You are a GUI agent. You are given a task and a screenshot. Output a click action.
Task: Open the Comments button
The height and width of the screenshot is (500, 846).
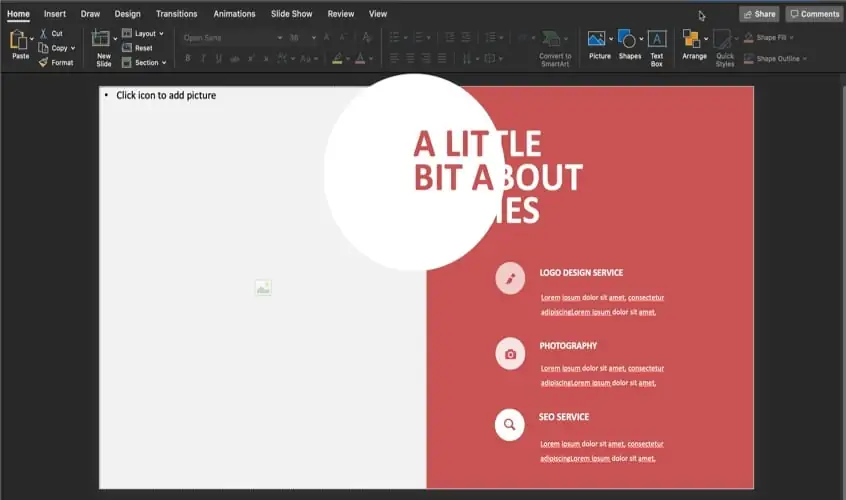pyautogui.click(x=814, y=14)
